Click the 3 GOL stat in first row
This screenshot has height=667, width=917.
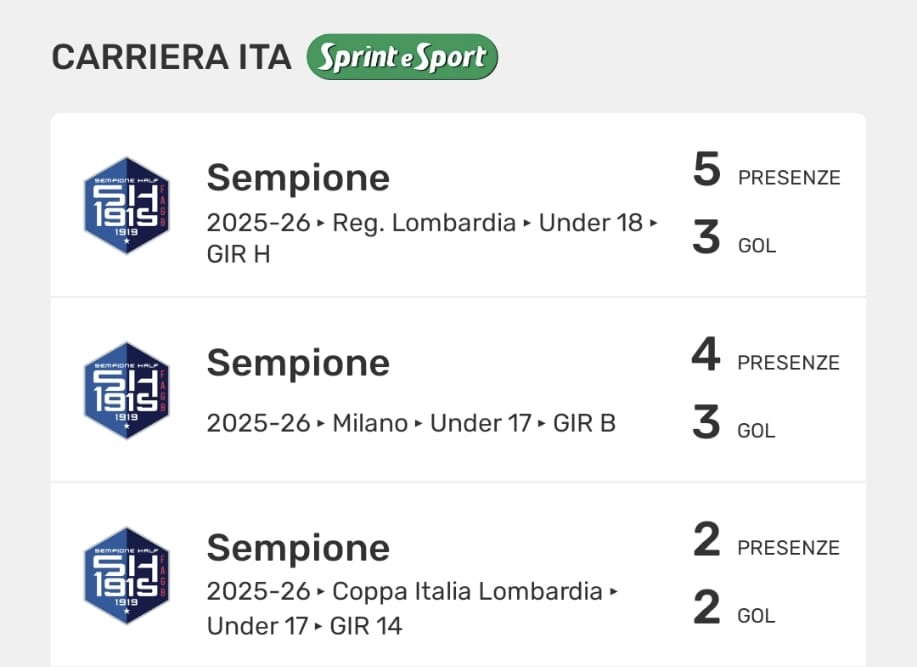[734, 240]
